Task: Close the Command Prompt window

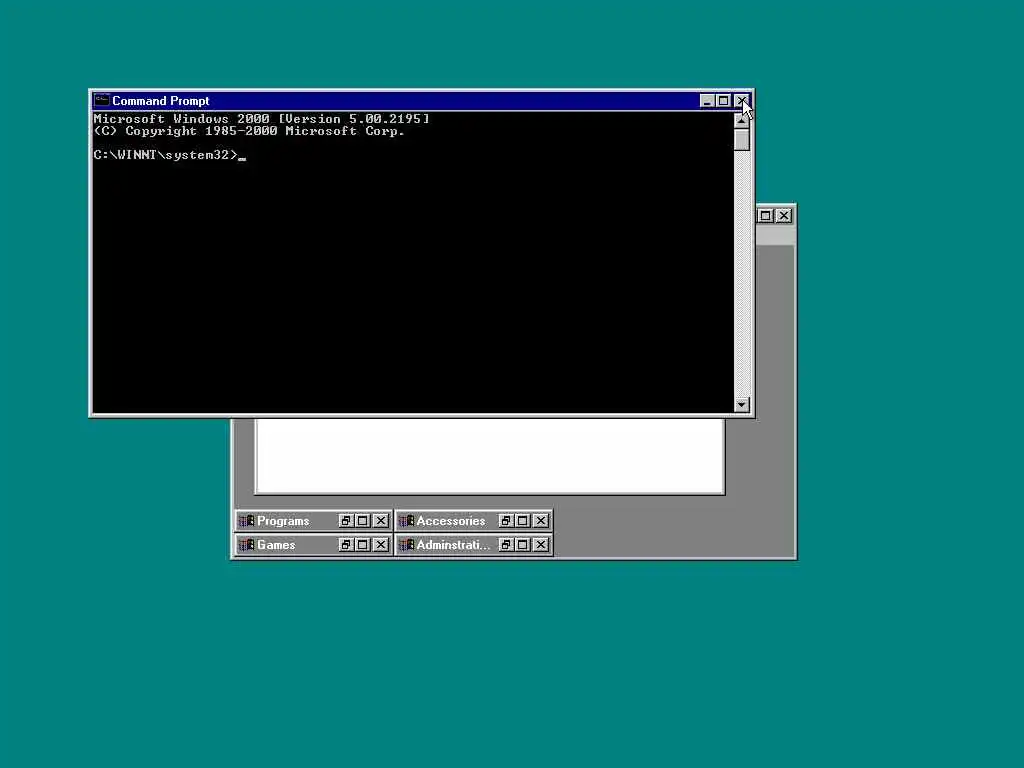Action: pos(741,101)
